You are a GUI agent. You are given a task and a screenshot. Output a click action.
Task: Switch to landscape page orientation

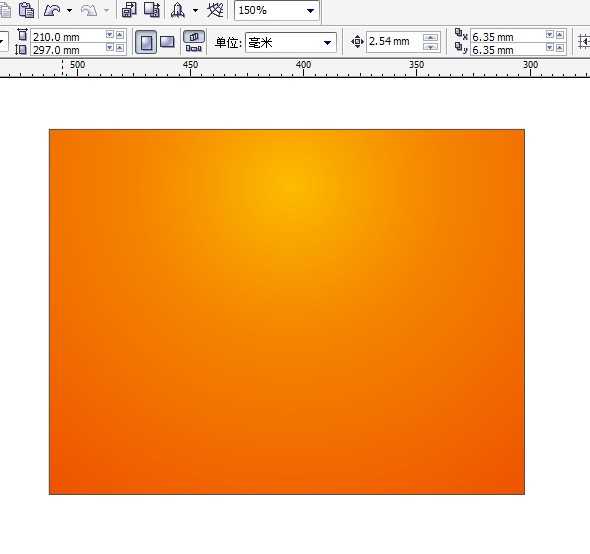click(x=167, y=41)
